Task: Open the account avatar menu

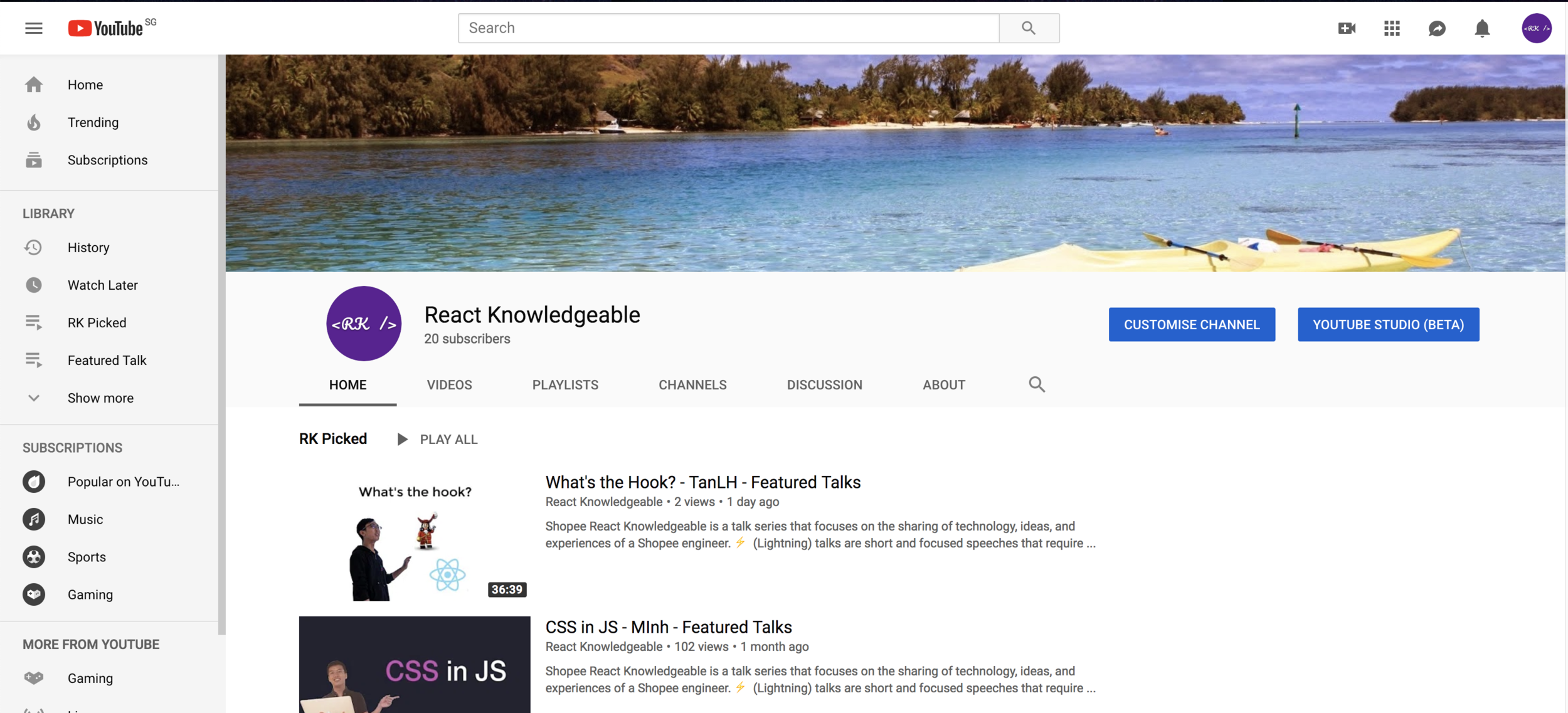Action: pos(1536,28)
